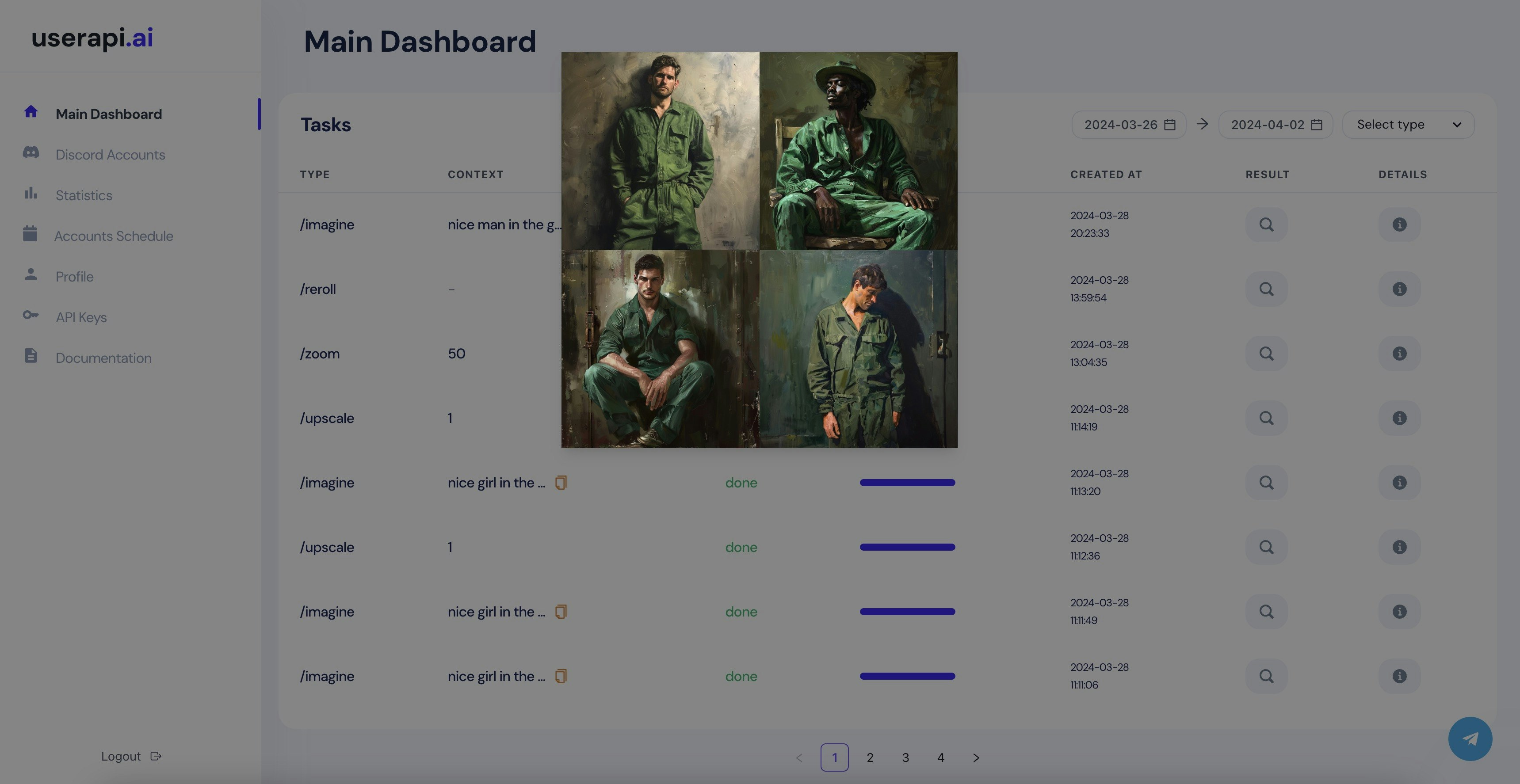Open info details for 11:11:06 task
The height and width of the screenshot is (784, 1520).
pyautogui.click(x=1399, y=676)
